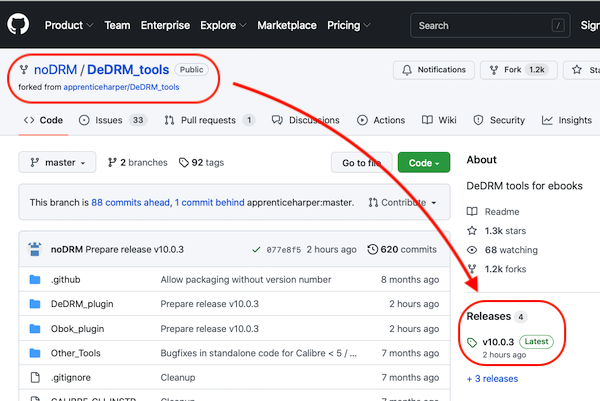Open the 1 commit behind comparison
This screenshot has width=600, height=401.
(209, 202)
